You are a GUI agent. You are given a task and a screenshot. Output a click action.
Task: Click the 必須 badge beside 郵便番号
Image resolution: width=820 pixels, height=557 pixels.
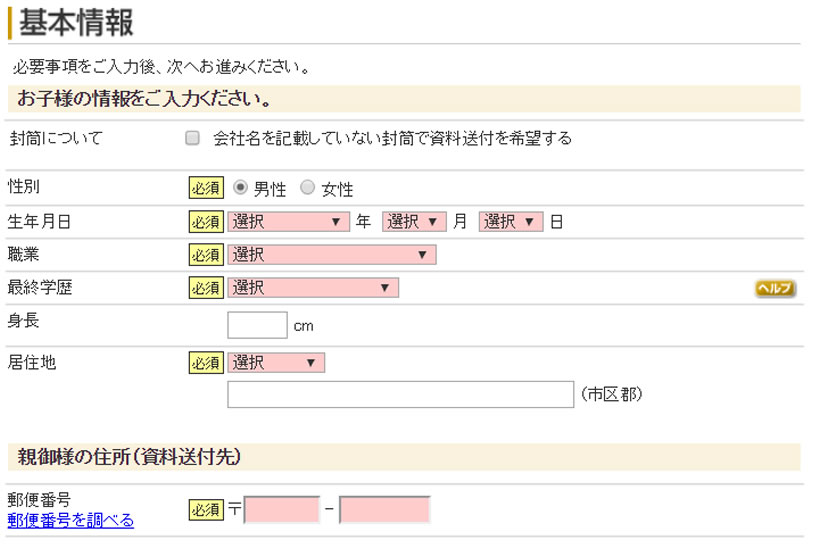205,510
